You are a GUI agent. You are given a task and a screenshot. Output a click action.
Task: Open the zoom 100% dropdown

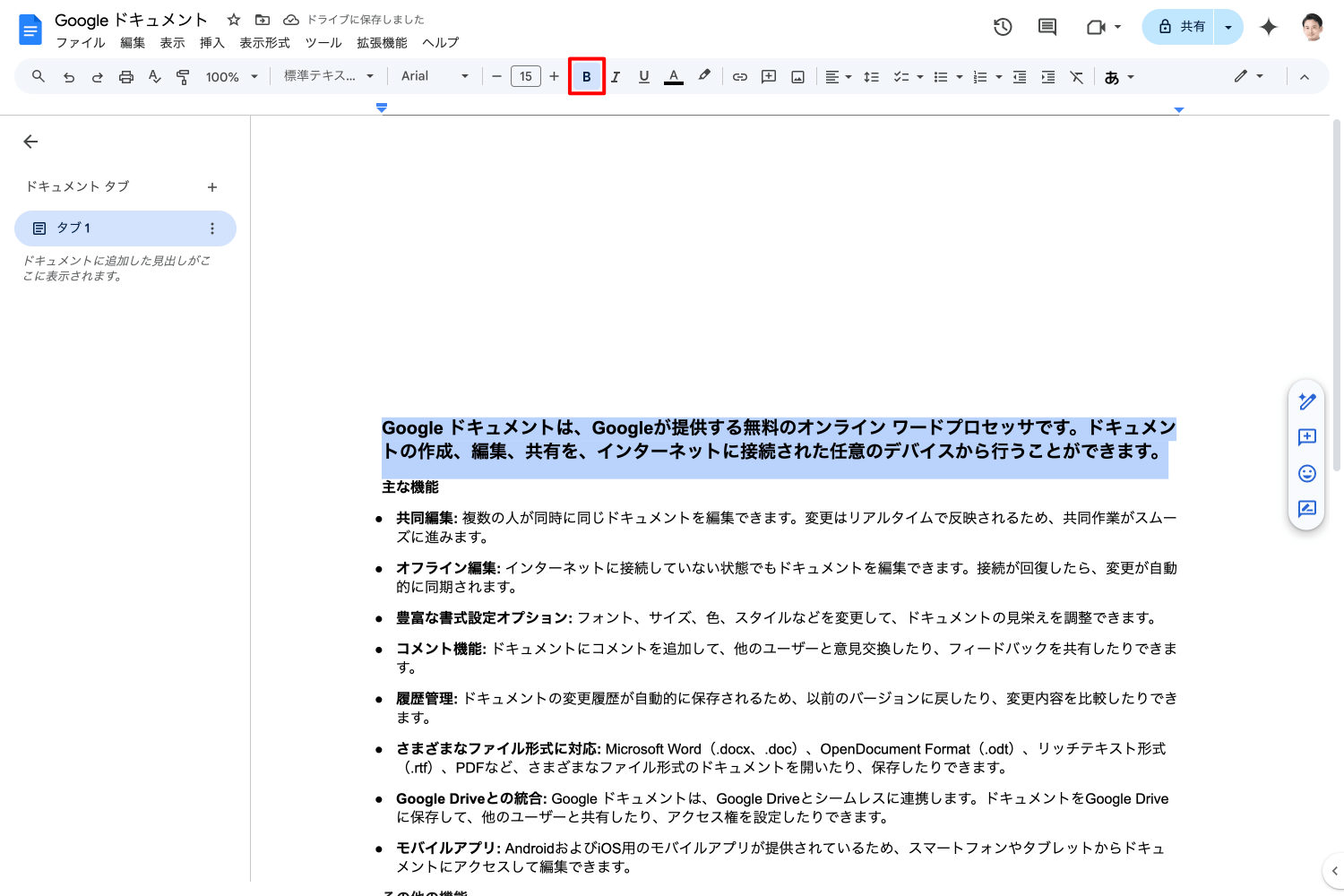[232, 77]
